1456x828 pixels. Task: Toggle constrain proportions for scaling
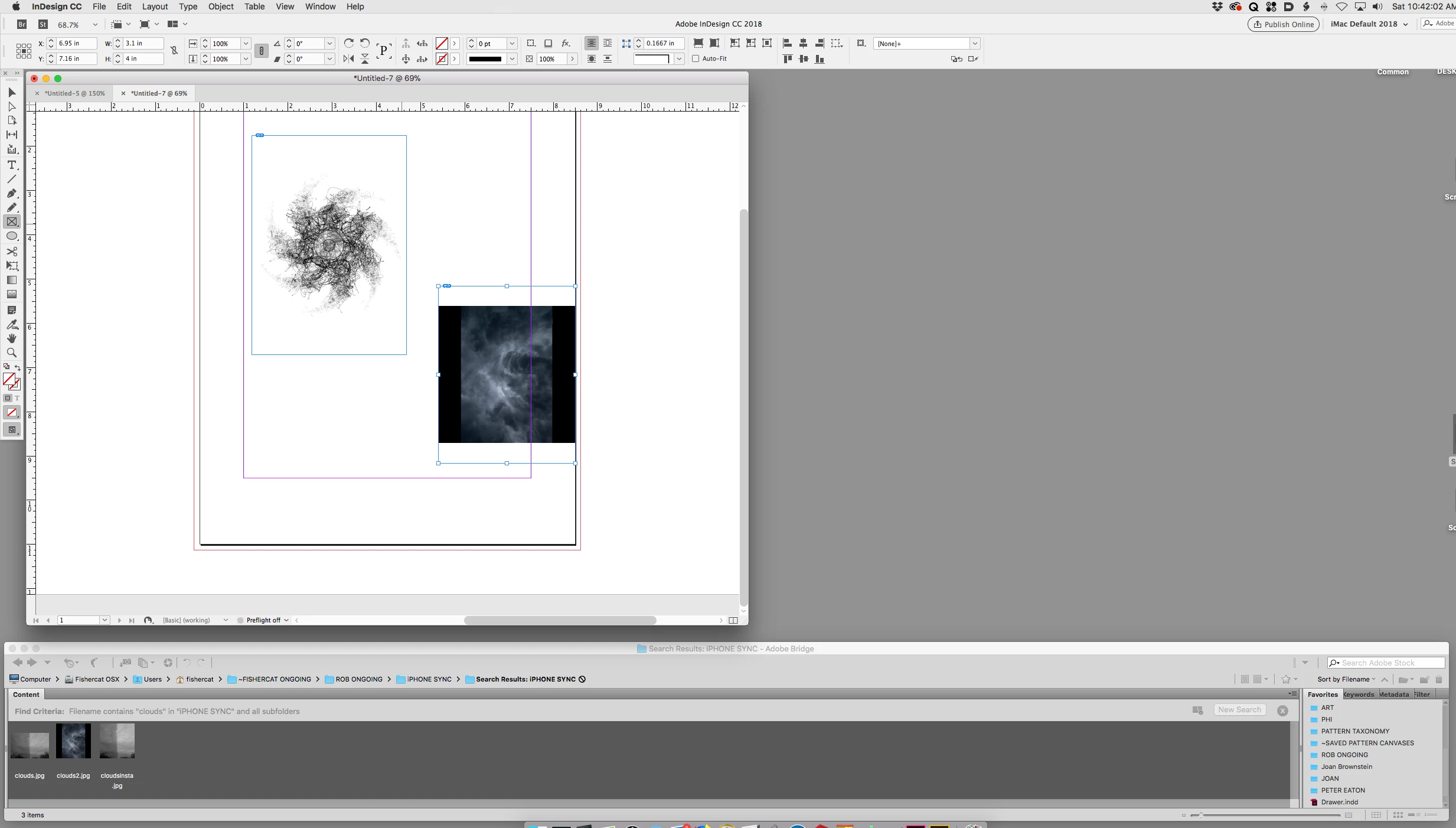pos(261,51)
